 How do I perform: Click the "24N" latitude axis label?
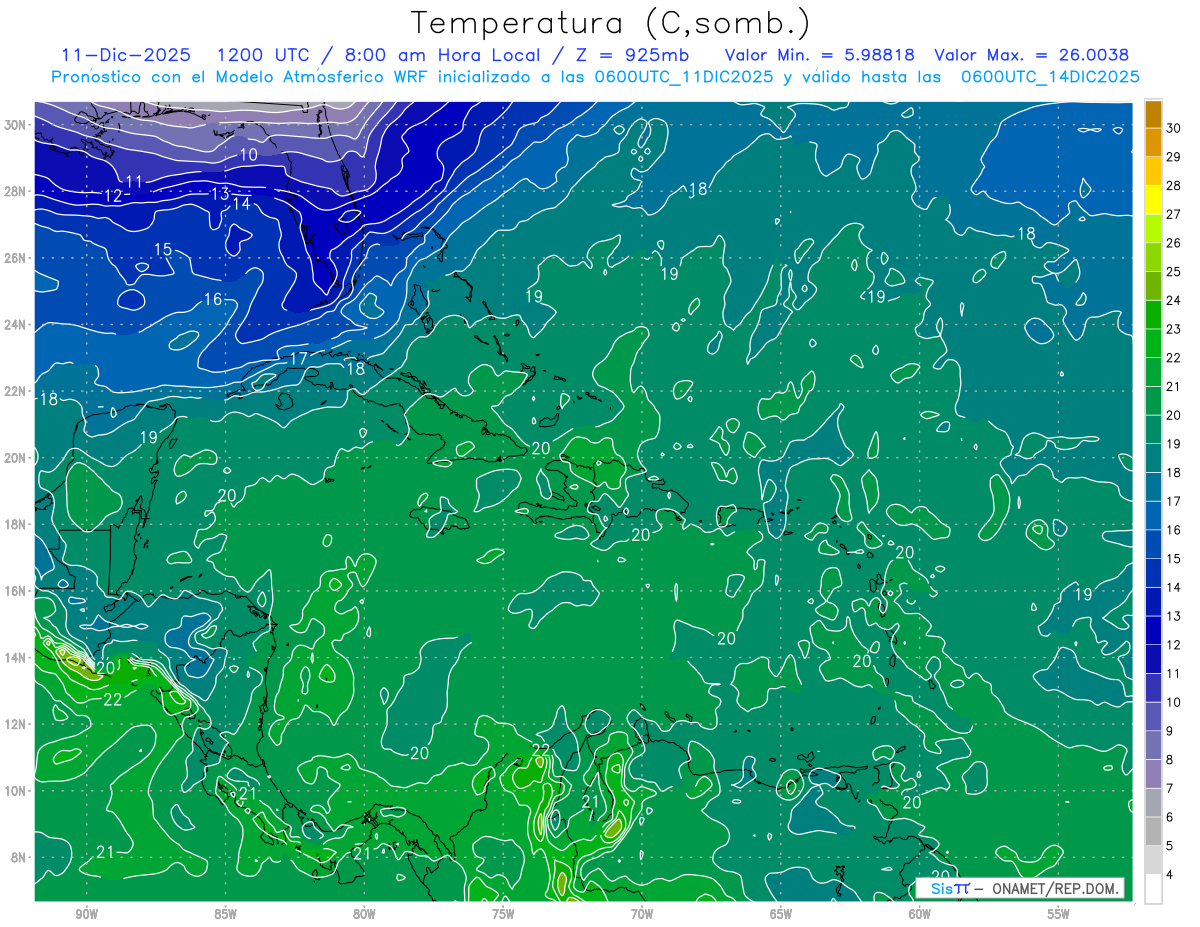[16, 325]
